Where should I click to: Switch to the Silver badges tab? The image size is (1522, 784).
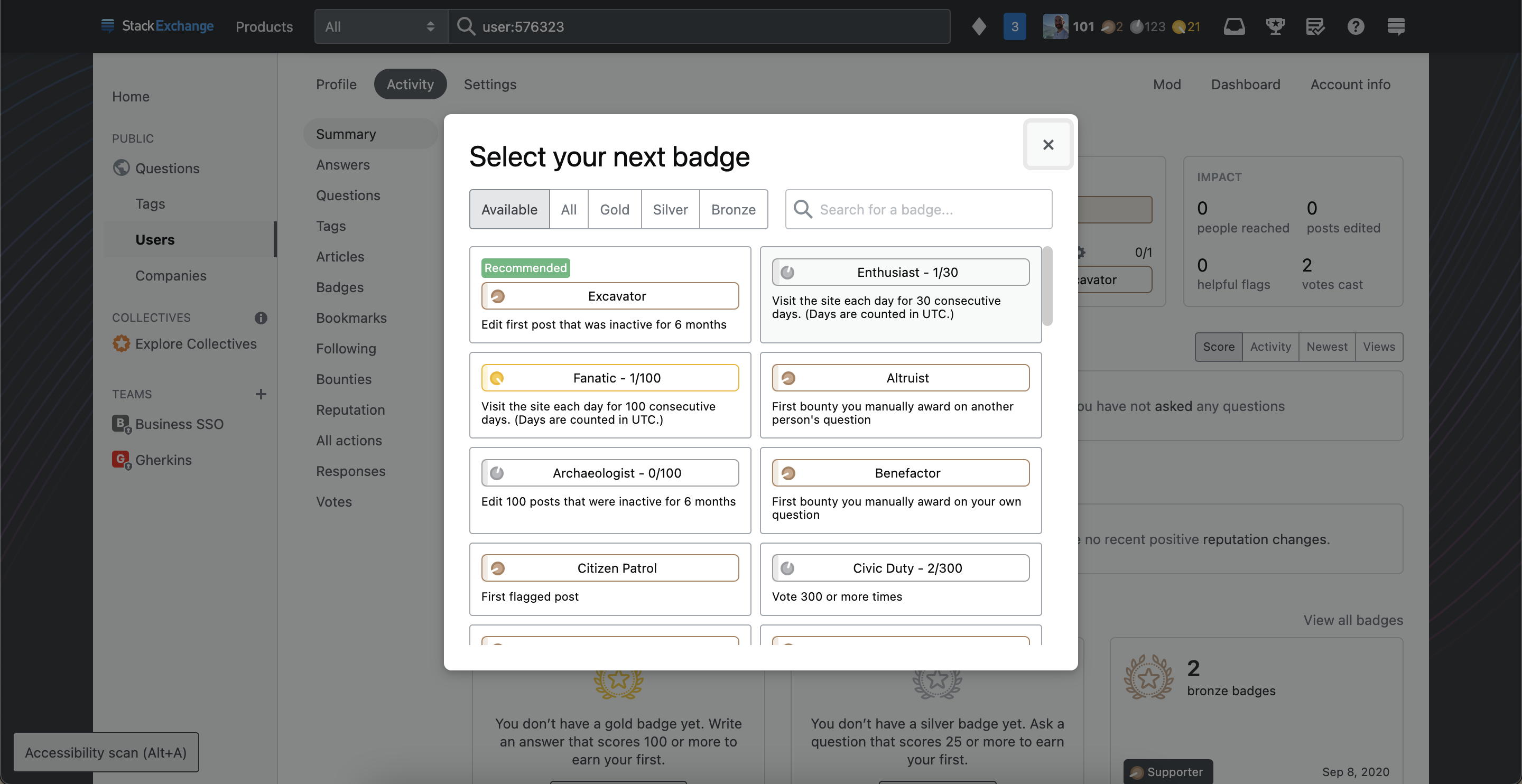(670, 208)
